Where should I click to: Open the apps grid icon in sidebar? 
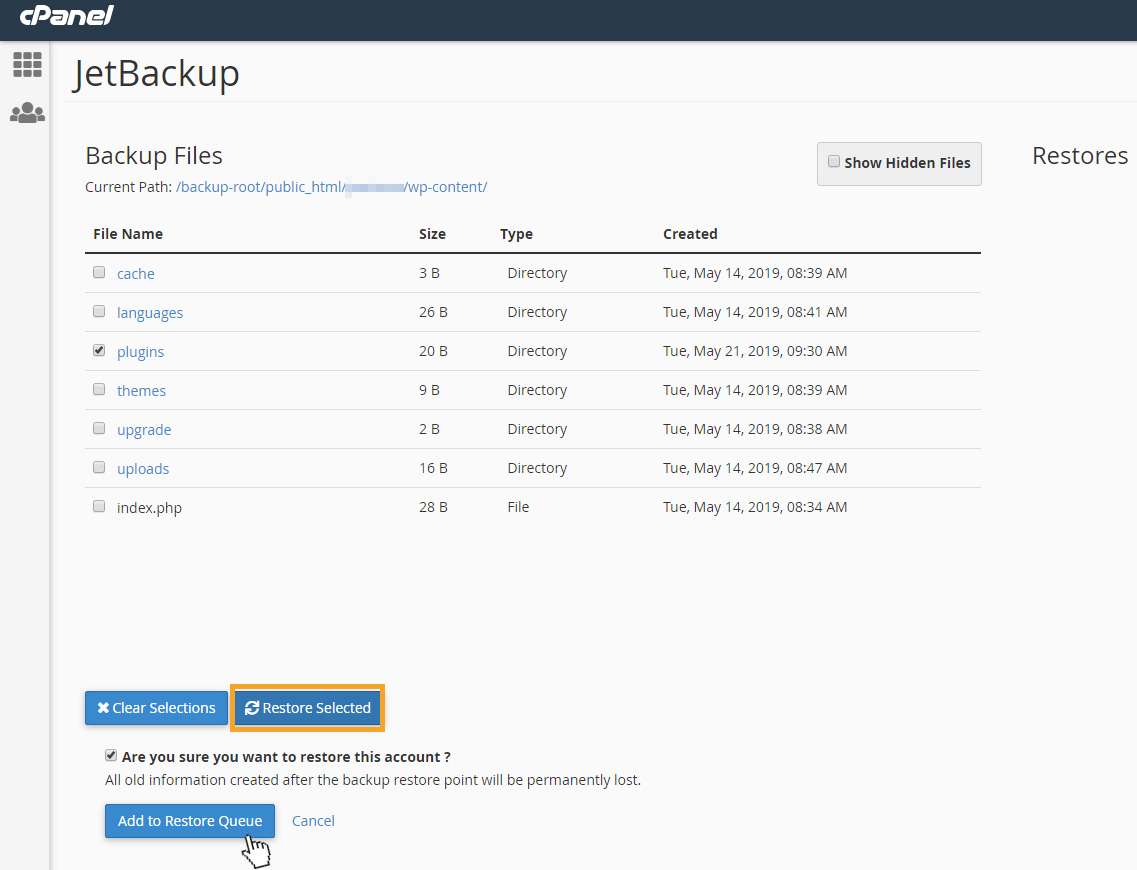(28, 65)
